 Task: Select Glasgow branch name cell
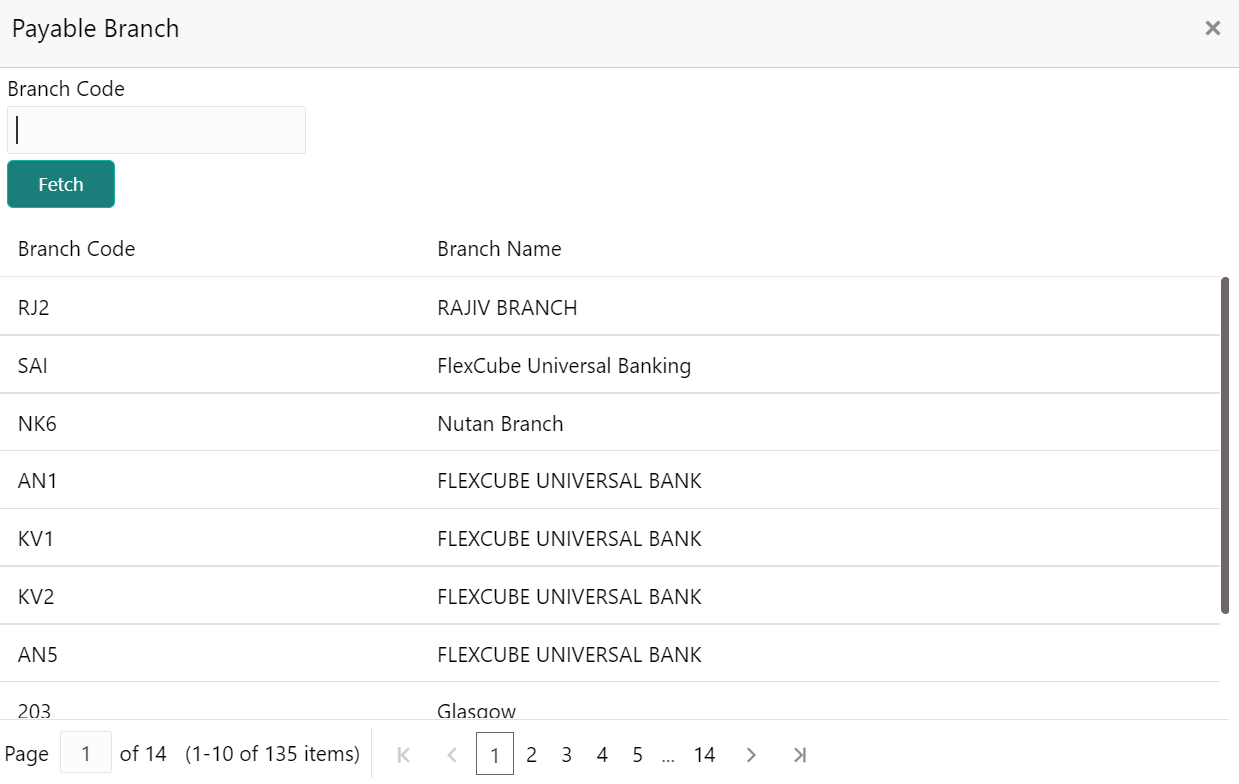click(477, 710)
